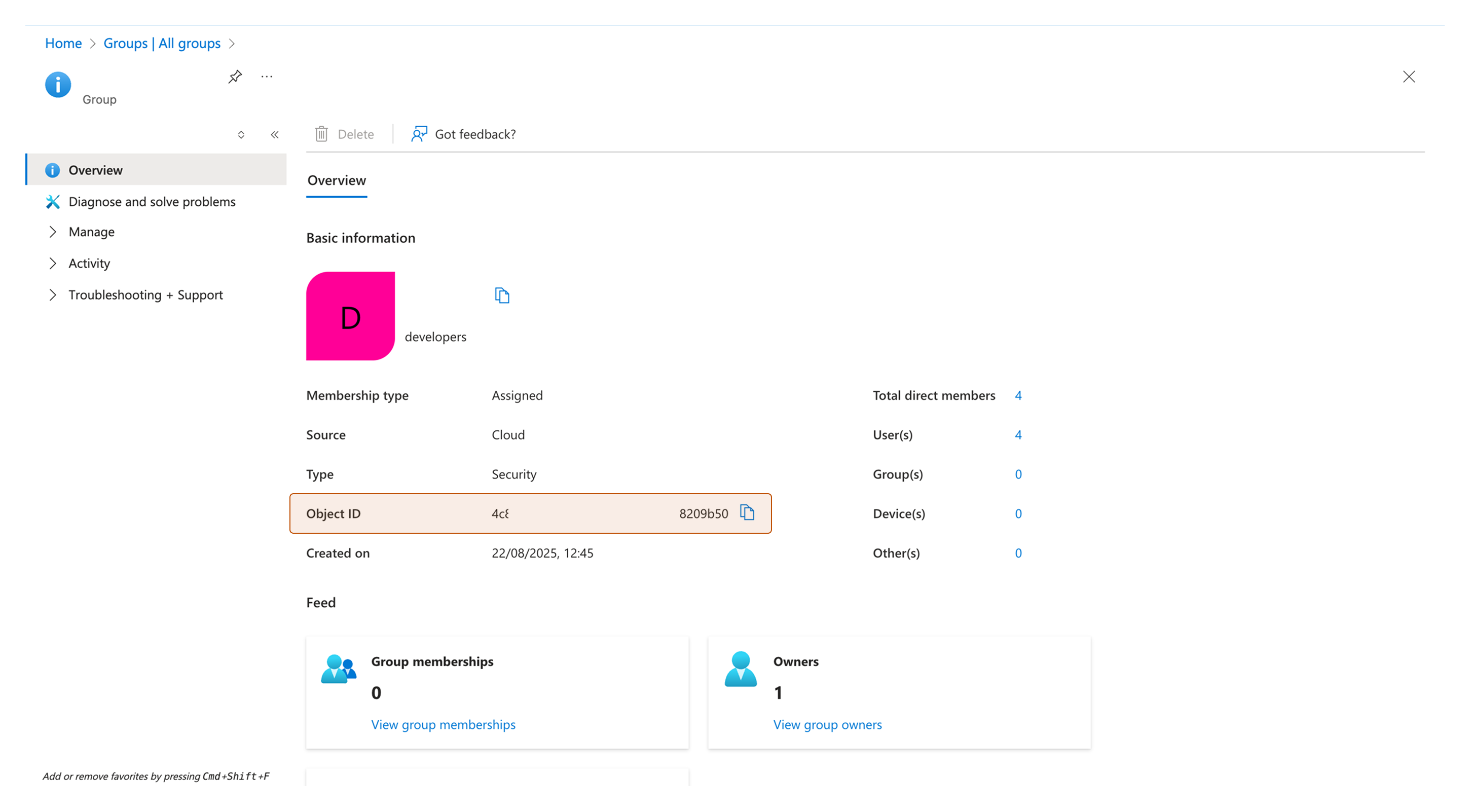Click the Got feedback person icon

click(419, 134)
